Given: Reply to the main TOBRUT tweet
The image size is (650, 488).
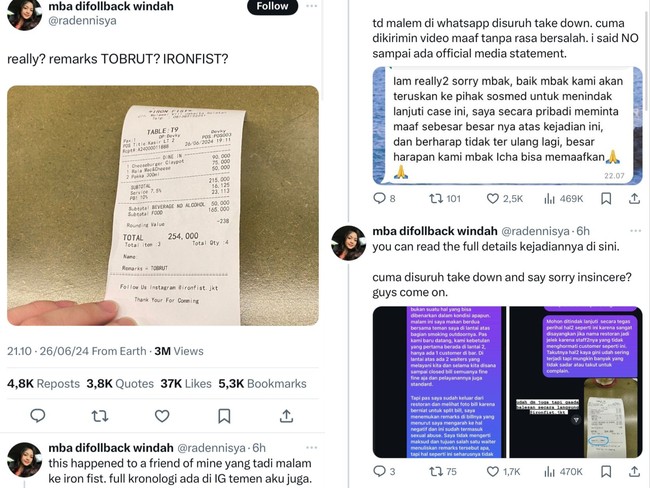Looking at the screenshot, I should coord(38,415).
